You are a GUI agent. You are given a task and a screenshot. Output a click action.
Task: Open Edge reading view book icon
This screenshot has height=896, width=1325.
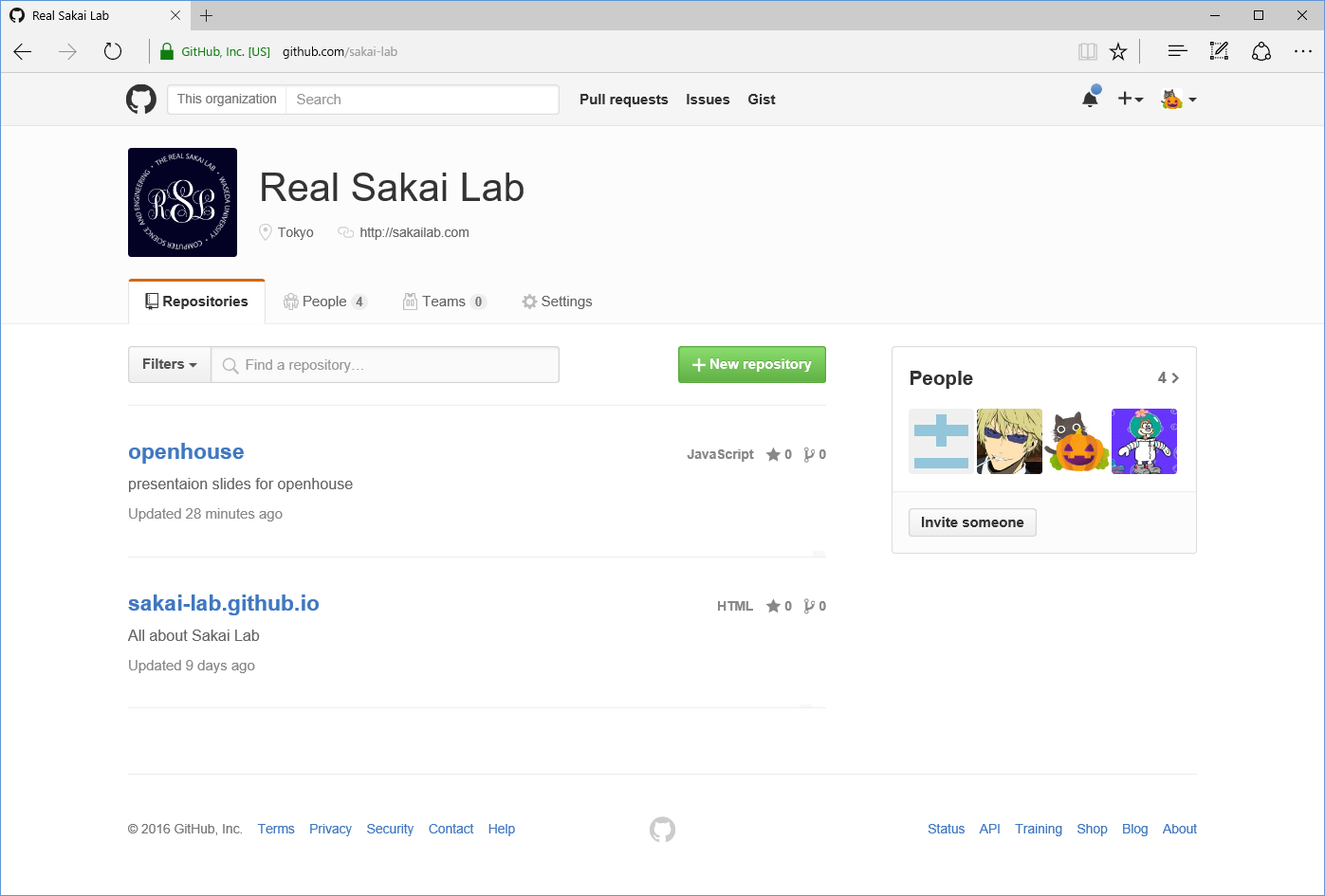click(1088, 52)
